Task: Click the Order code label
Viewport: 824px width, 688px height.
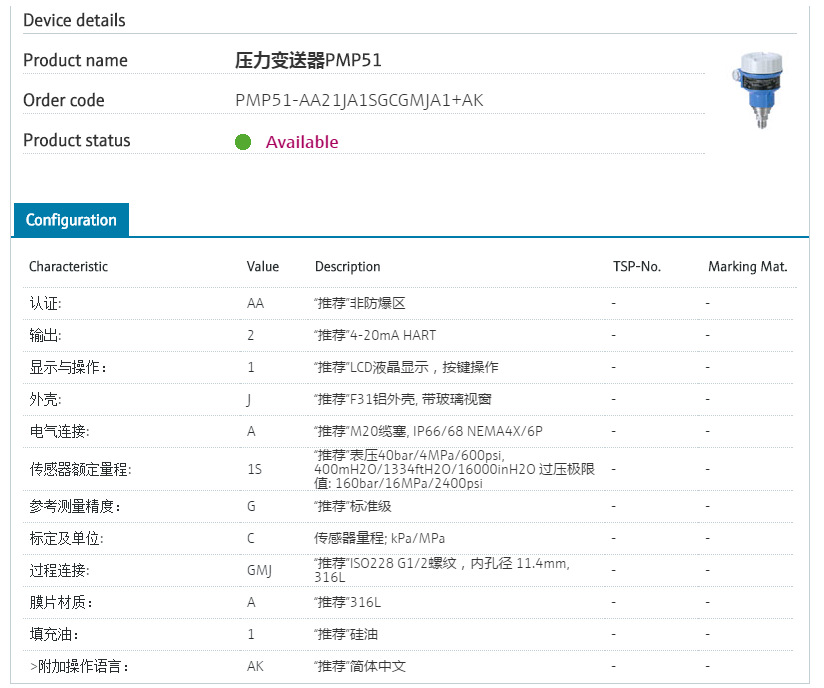Action: [x=64, y=100]
